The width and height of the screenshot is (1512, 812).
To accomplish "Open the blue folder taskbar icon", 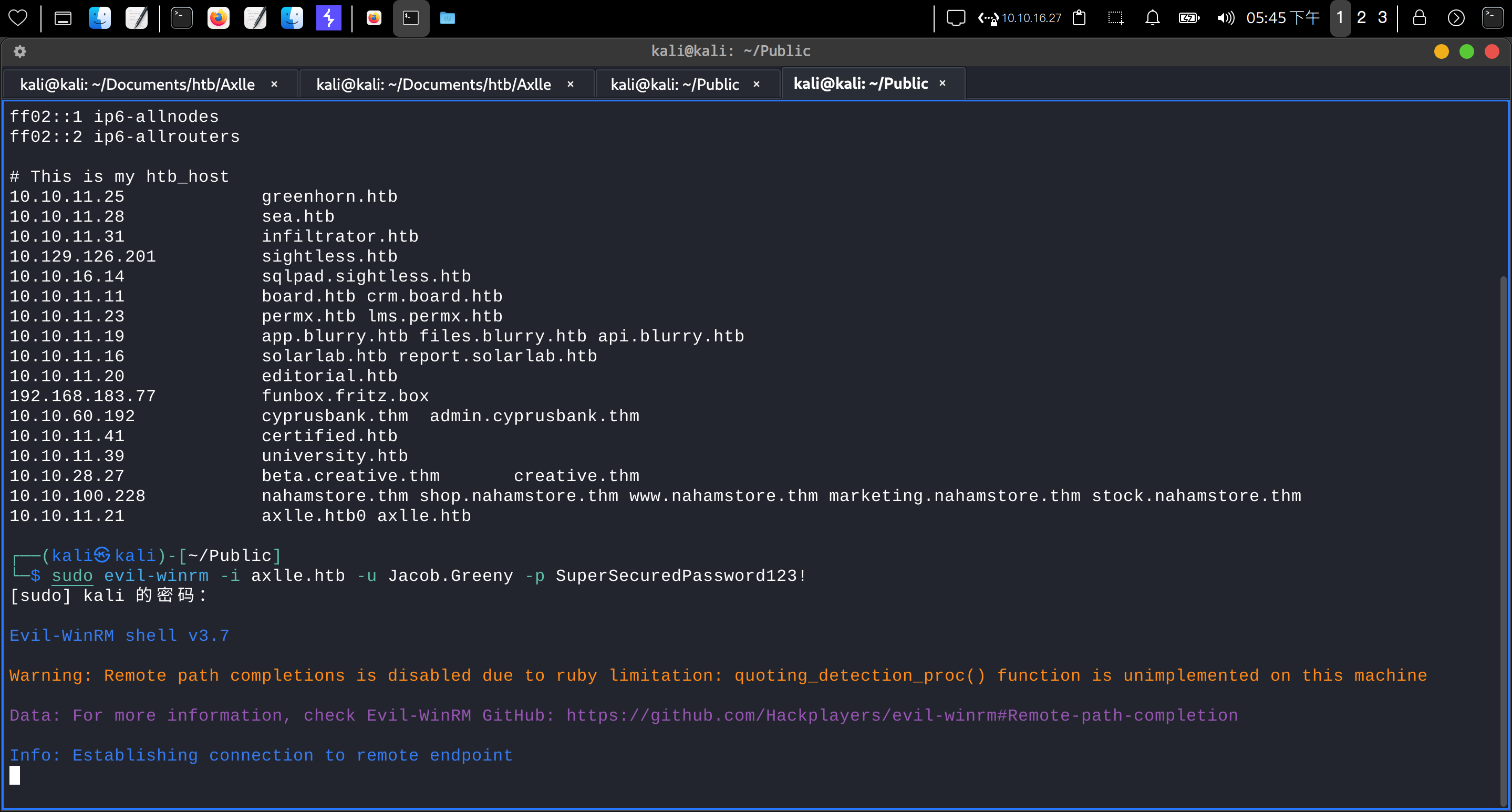I will click(447, 18).
